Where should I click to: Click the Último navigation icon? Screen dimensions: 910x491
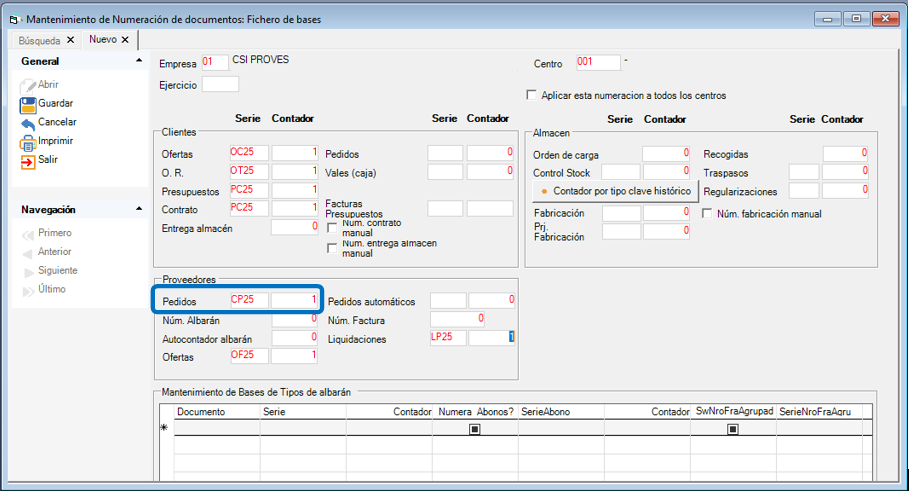coord(28,291)
